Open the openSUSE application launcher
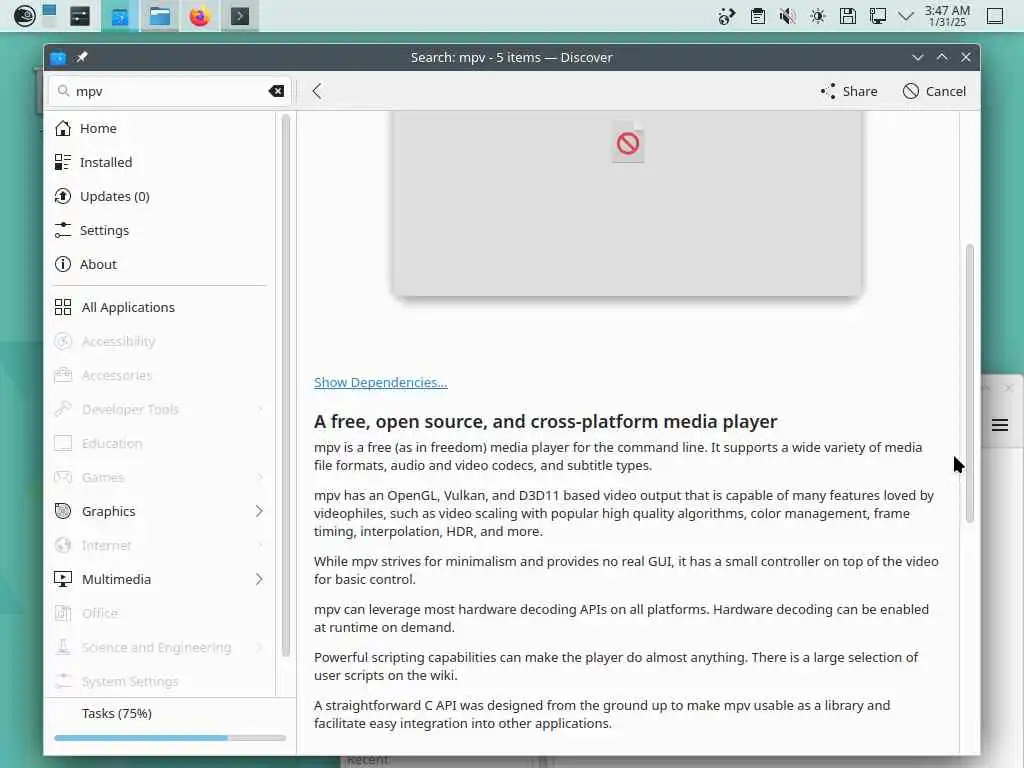 pyautogui.click(x=25, y=16)
